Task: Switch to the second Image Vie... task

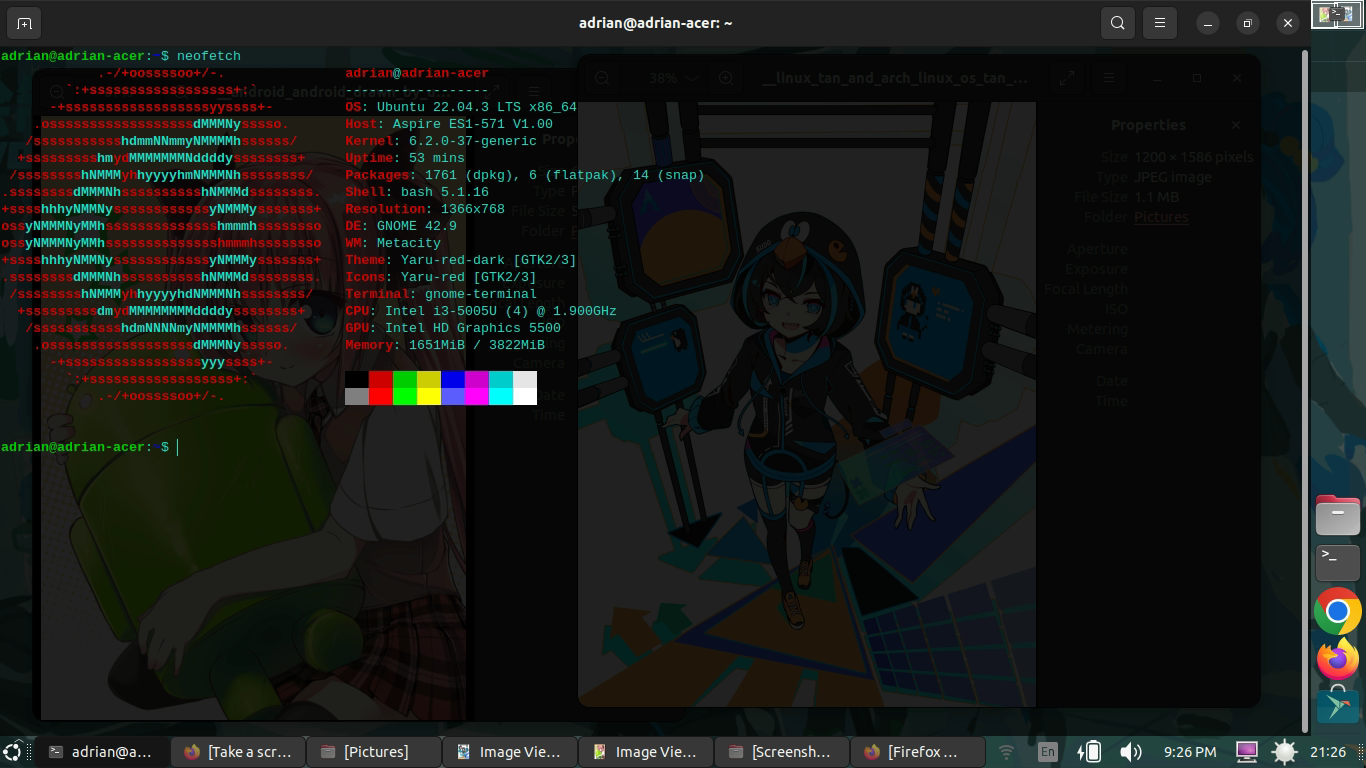Action: tap(645, 751)
